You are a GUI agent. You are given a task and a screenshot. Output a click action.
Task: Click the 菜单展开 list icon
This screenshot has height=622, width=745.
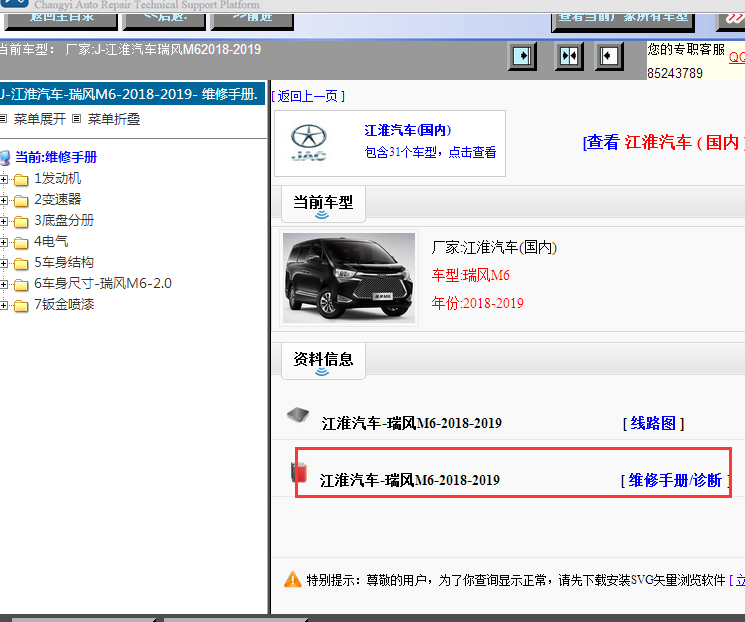pyautogui.click(x=4, y=119)
